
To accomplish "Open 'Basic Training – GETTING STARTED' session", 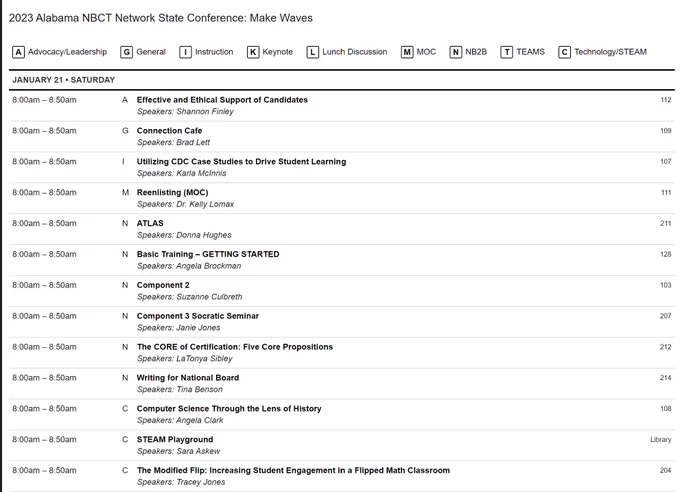I will (208, 254).
